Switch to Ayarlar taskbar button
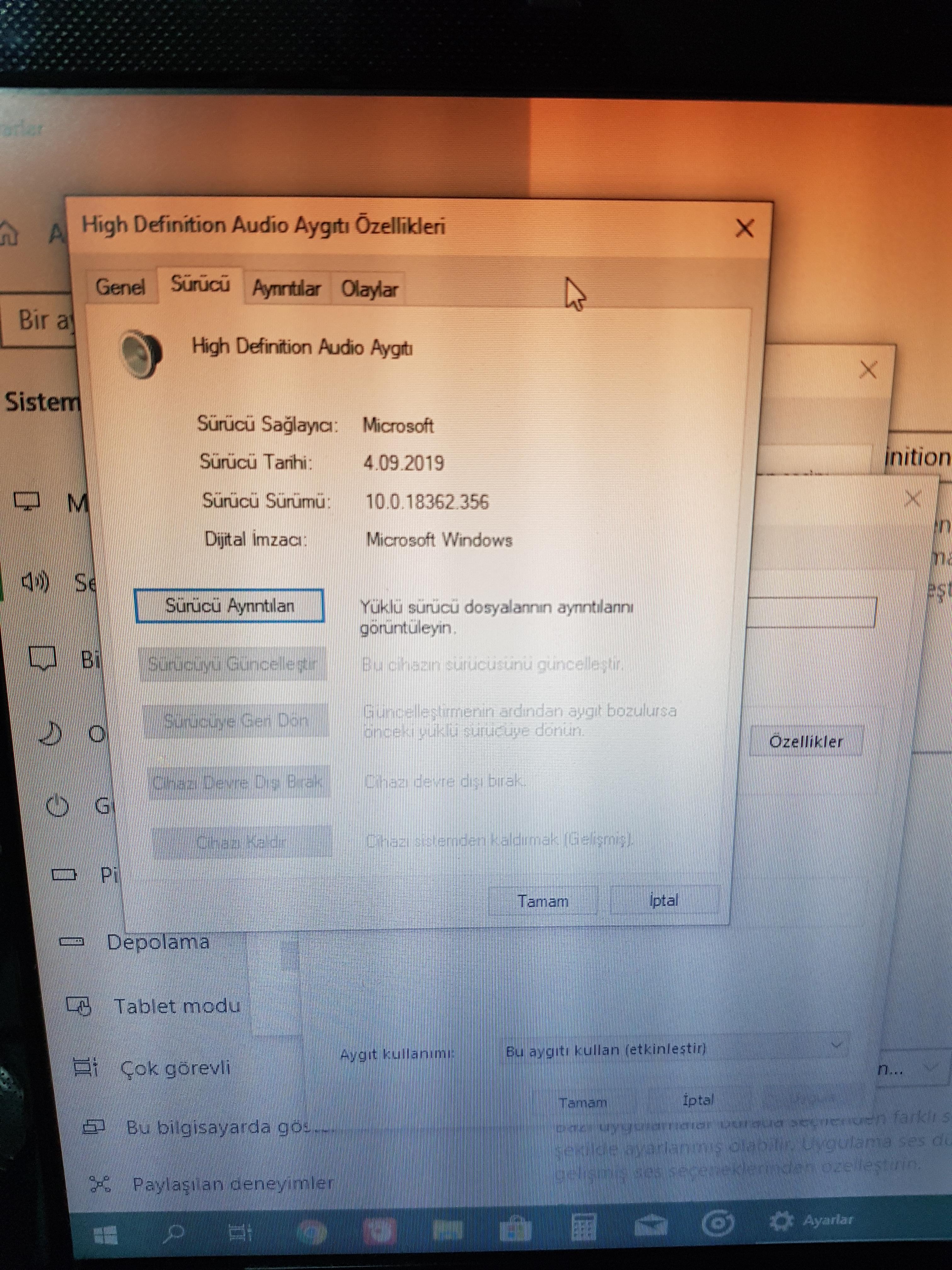This screenshot has height=1270, width=952. tap(812, 1220)
